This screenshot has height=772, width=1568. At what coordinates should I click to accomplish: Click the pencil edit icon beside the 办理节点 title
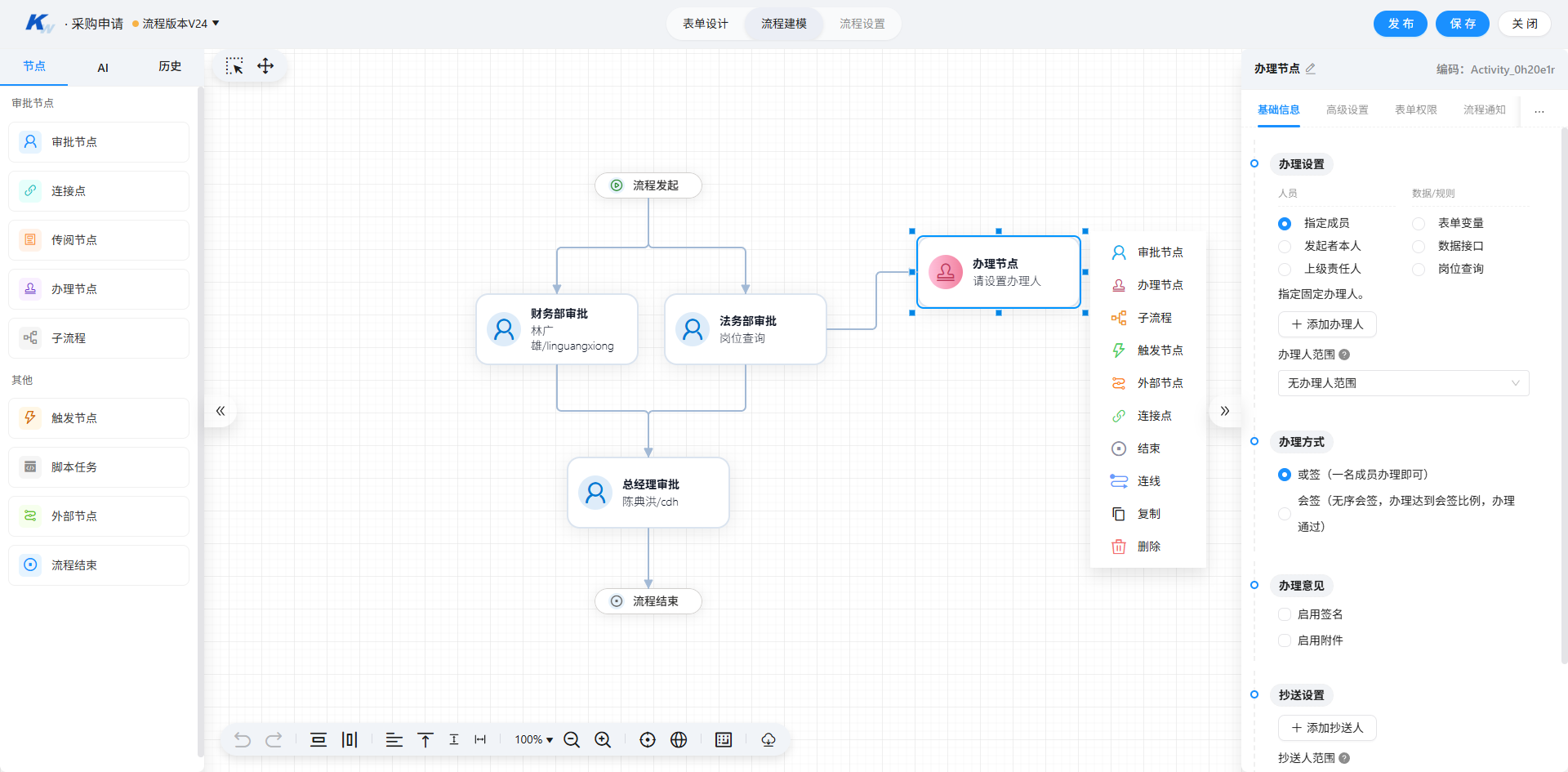tap(1311, 69)
